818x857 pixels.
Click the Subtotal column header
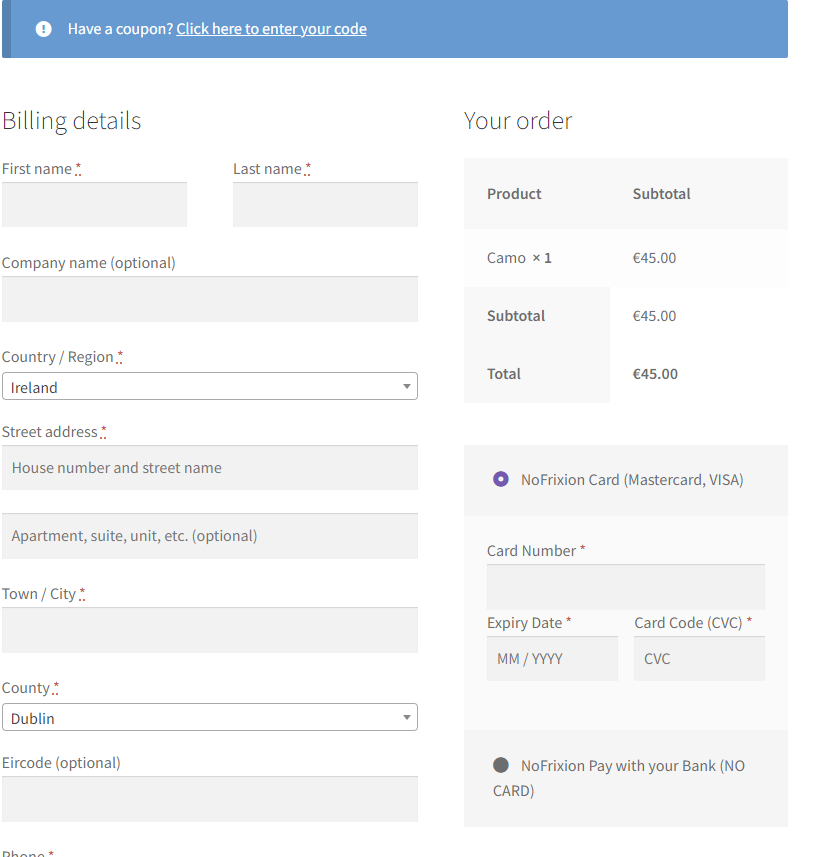tap(661, 193)
